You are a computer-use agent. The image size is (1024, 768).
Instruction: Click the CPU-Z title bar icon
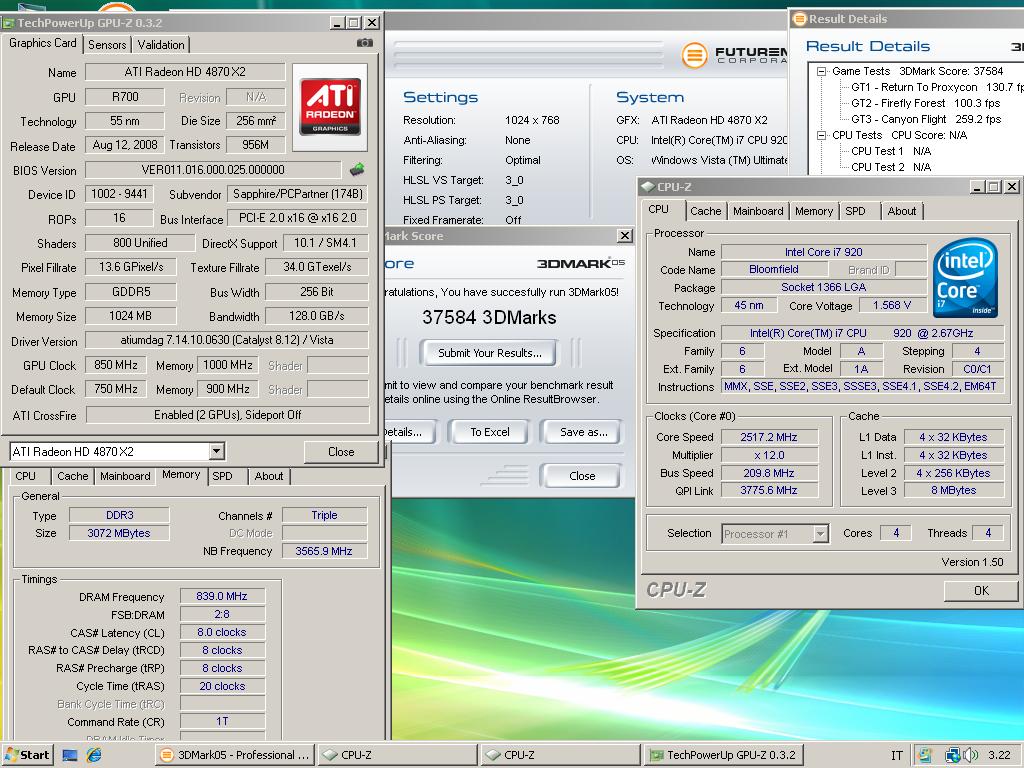(x=647, y=187)
